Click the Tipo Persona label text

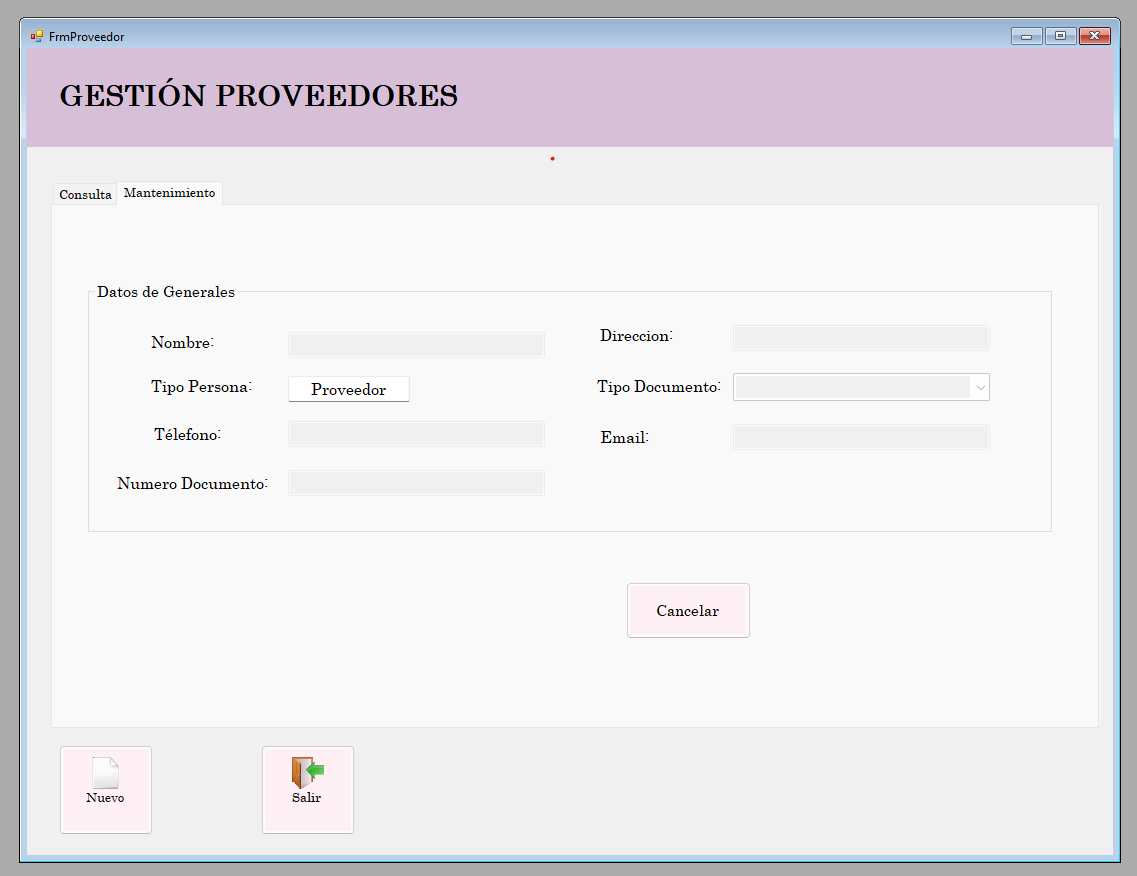tap(202, 387)
